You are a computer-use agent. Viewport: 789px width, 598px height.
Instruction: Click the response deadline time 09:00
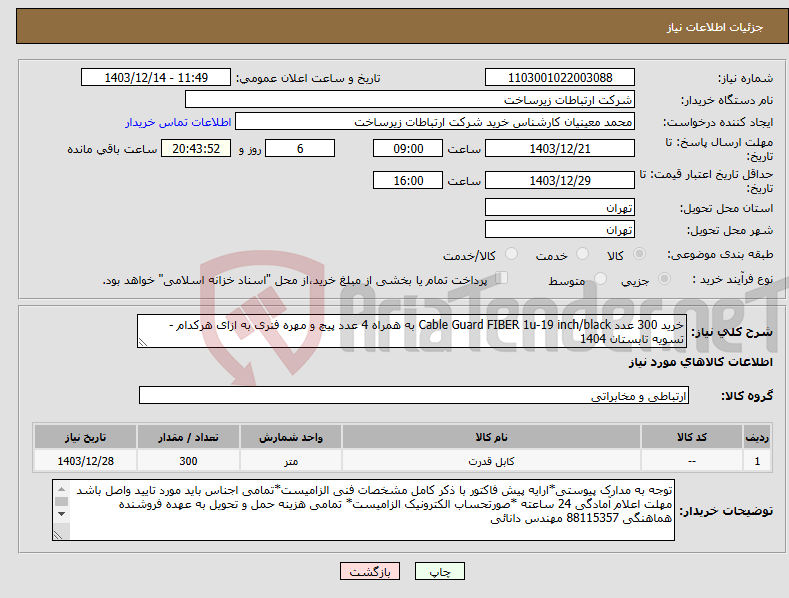tap(408, 148)
